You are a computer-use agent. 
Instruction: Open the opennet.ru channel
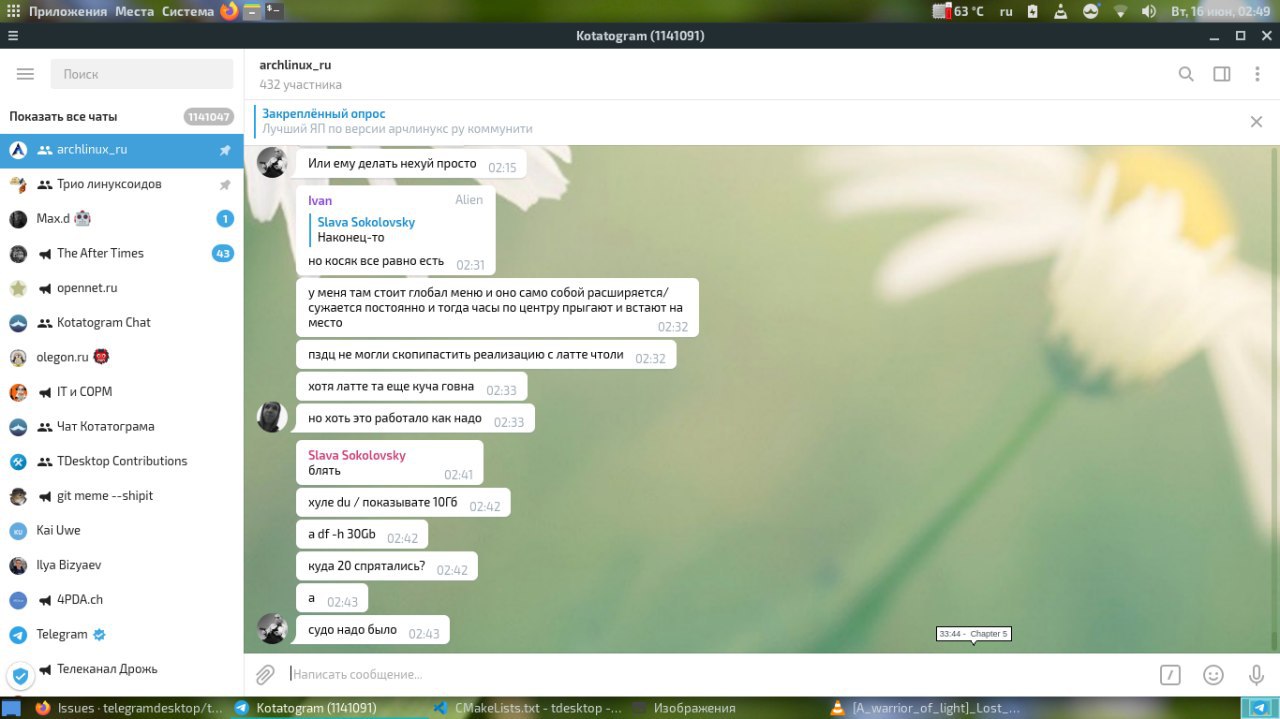[x=121, y=288]
